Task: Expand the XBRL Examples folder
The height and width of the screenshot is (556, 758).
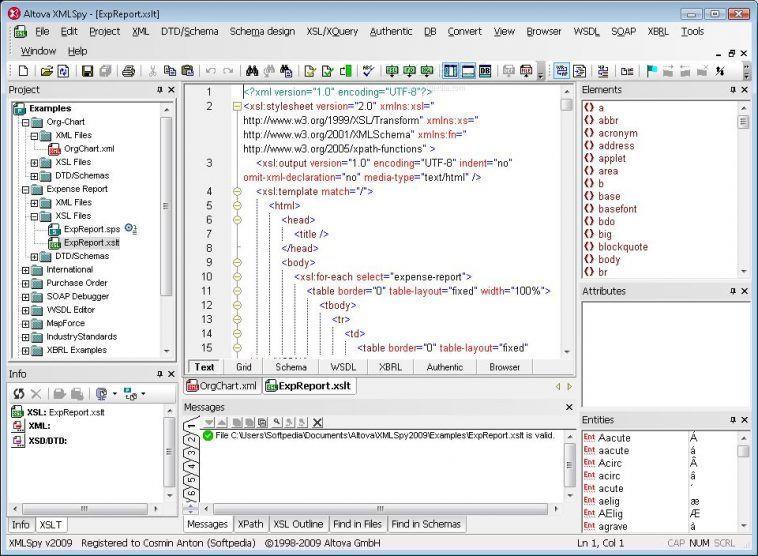Action: coord(26,351)
